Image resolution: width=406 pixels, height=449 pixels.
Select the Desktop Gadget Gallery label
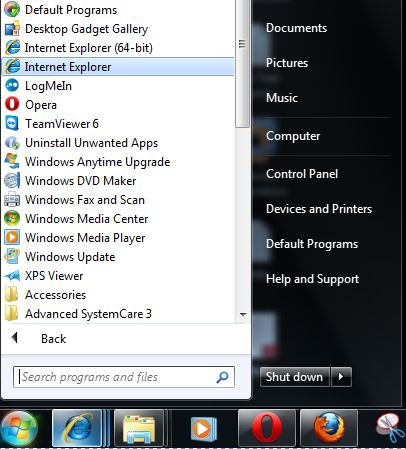coord(87,29)
